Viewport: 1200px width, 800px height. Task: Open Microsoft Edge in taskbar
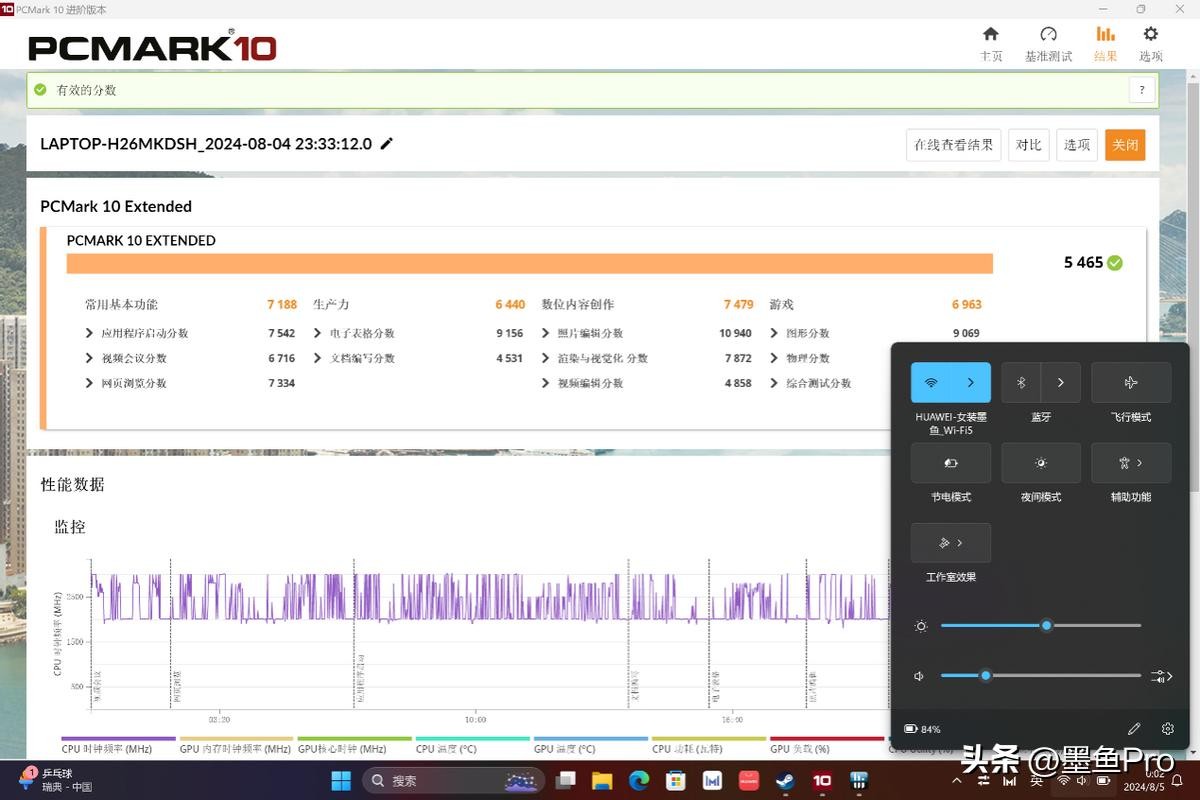coord(639,780)
